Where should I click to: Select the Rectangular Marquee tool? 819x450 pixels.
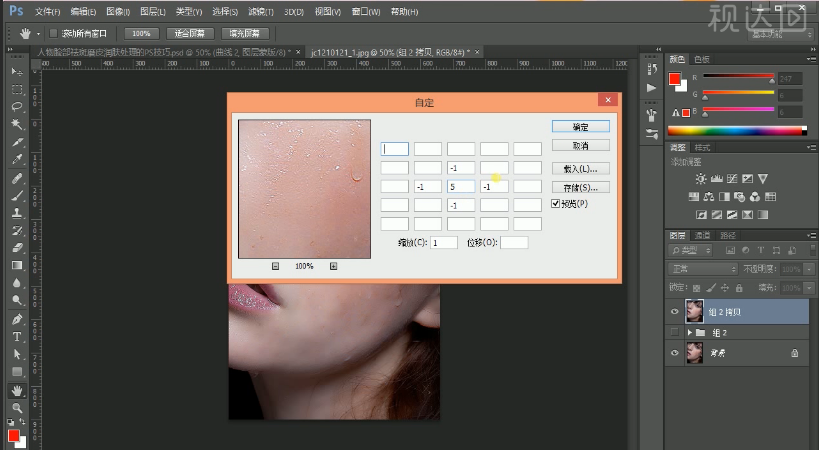coord(17,89)
